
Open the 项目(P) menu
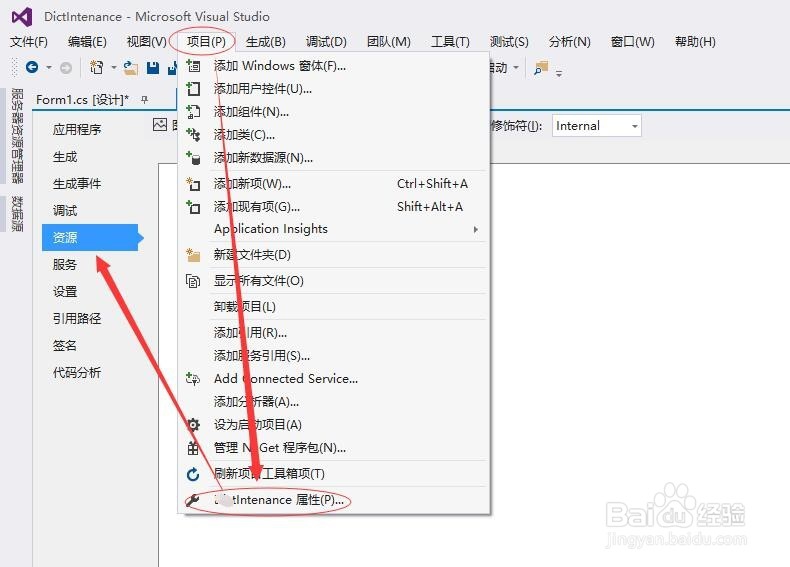(x=206, y=42)
